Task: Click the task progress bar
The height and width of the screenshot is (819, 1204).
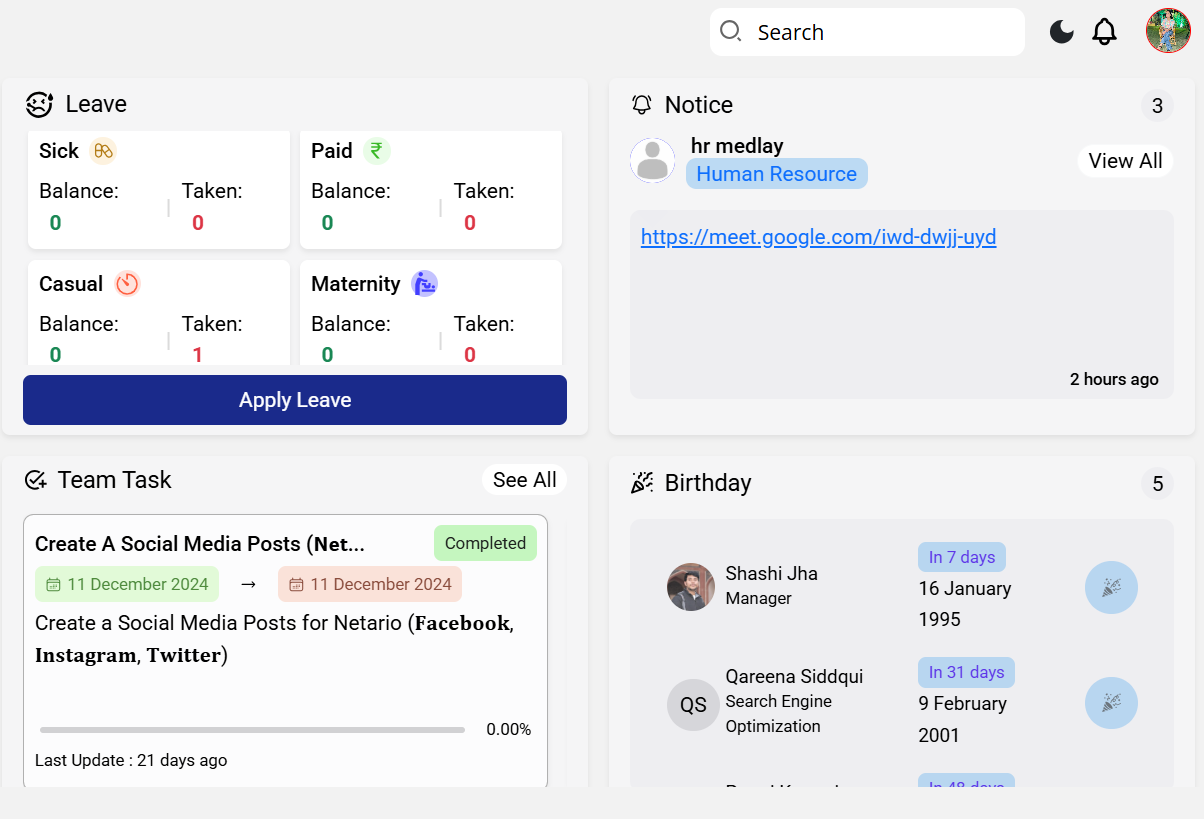Action: point(252,730)
